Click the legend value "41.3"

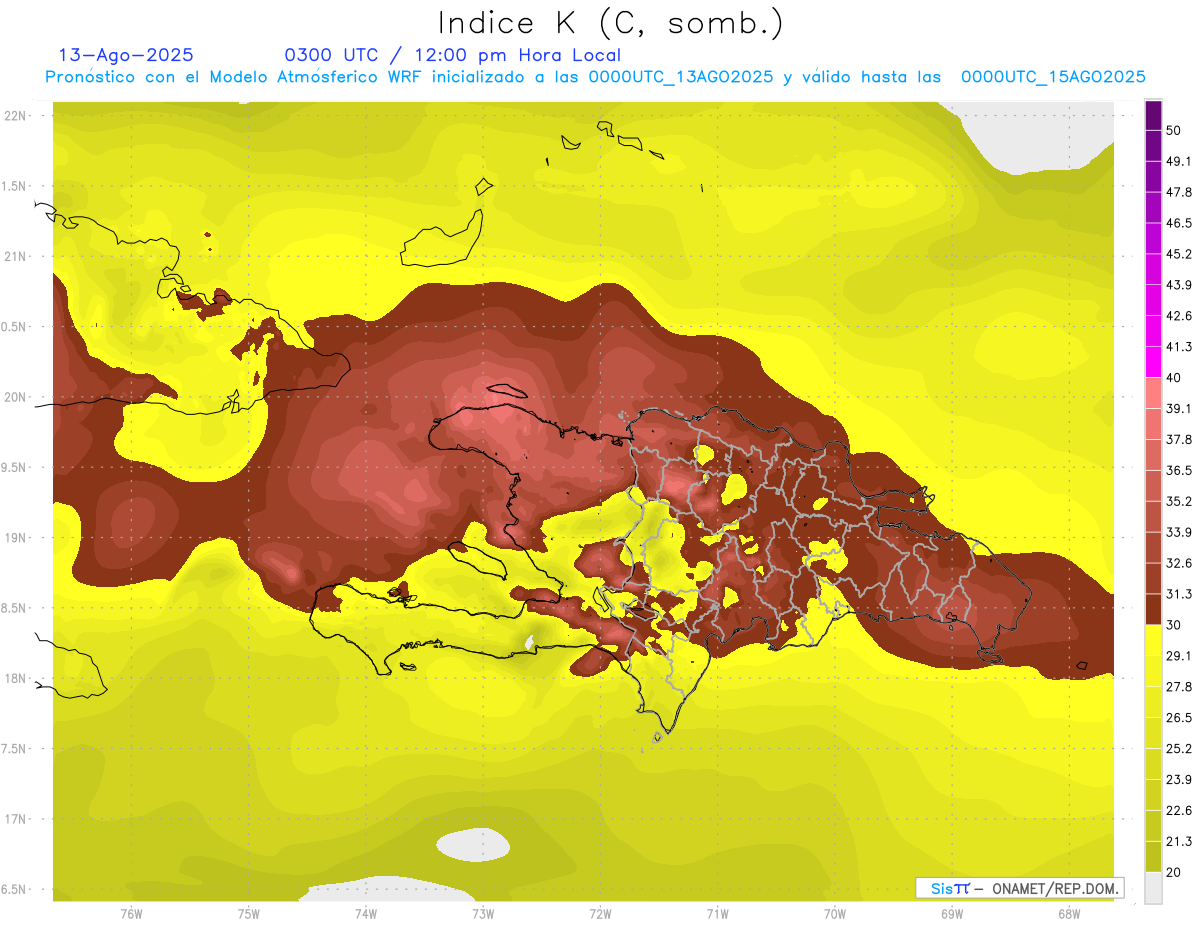pyautogui.click(x=1179, y=347)
